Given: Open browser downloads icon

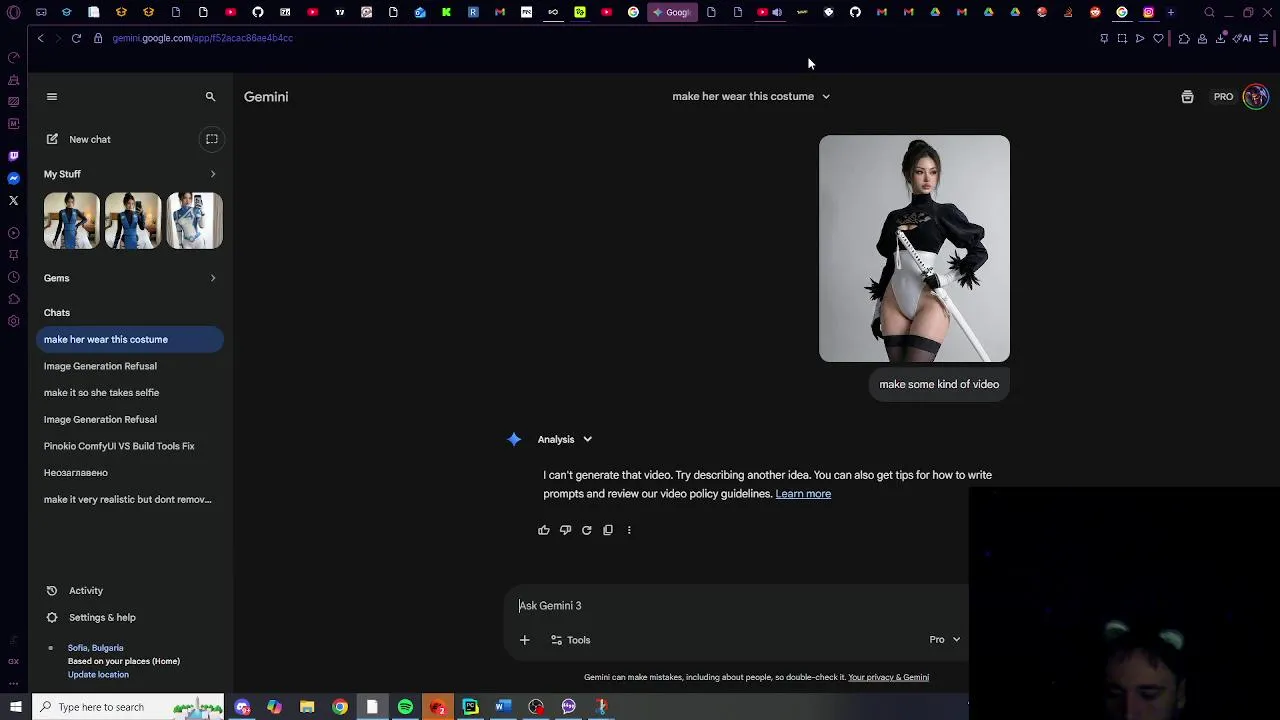Looking at the screenshot, I should coord(1220,39).
